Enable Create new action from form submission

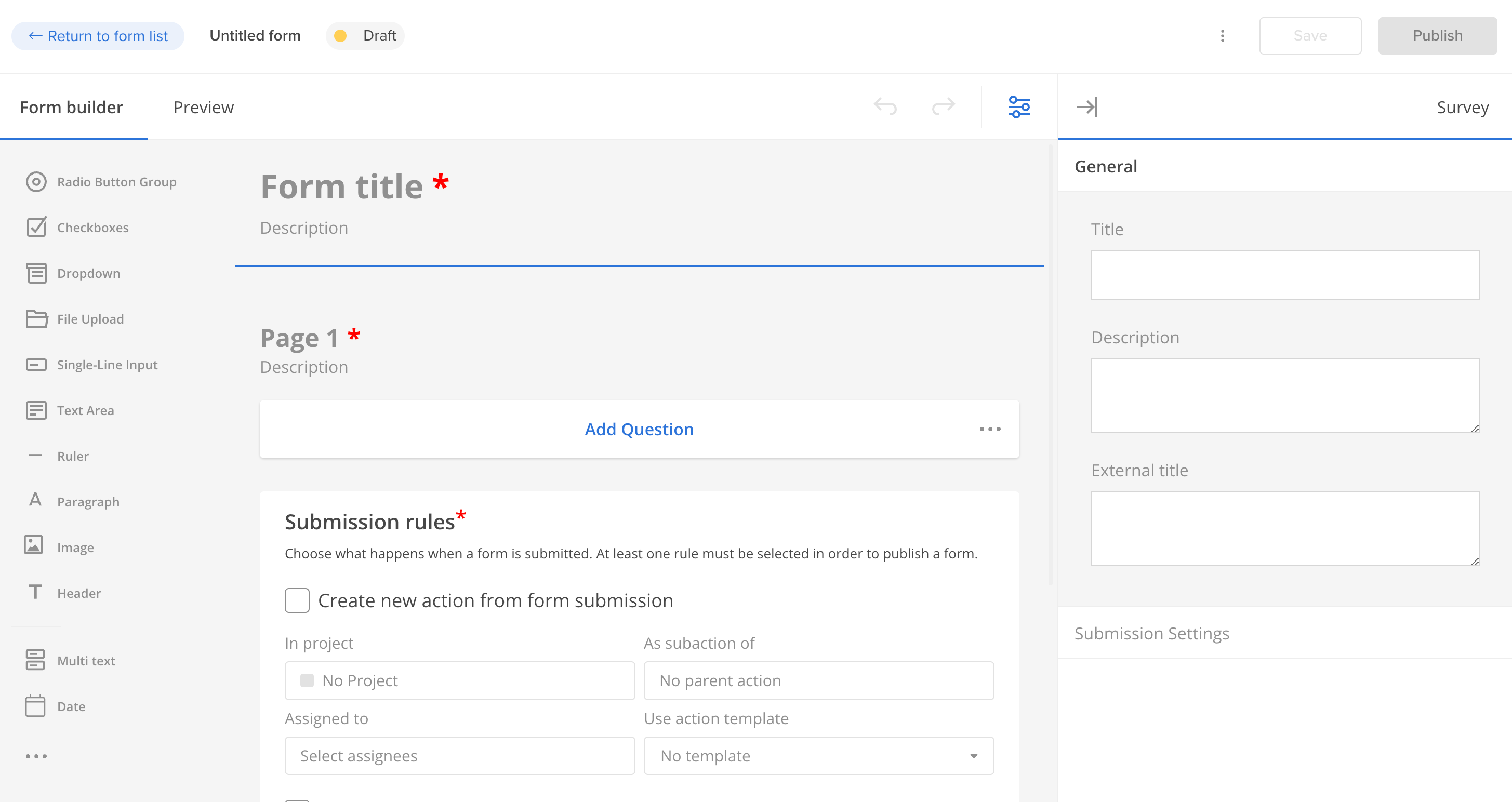pos(297,600)
